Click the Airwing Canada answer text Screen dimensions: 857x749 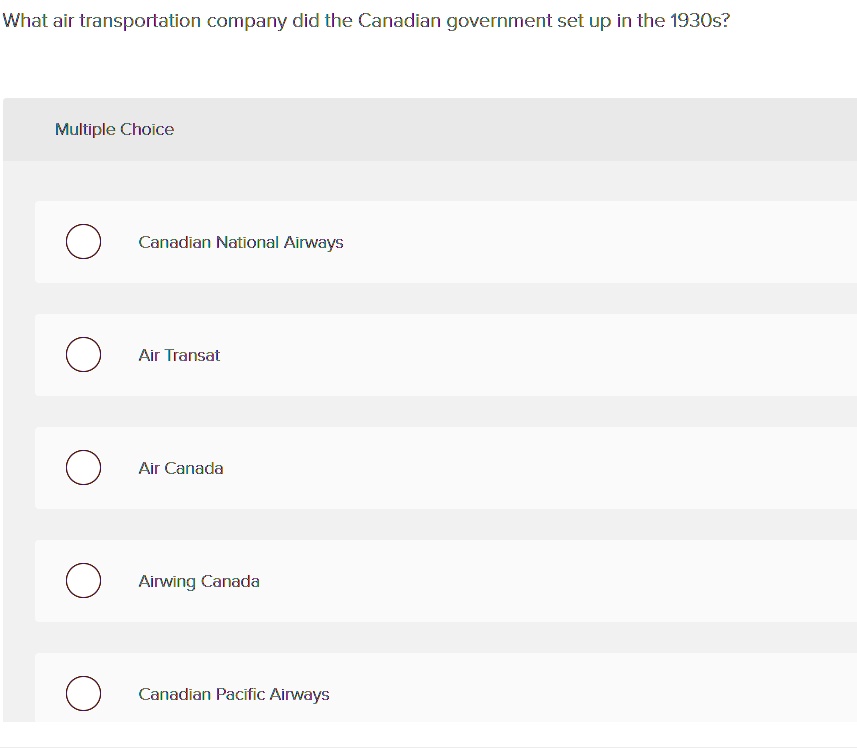coord(198,581)
